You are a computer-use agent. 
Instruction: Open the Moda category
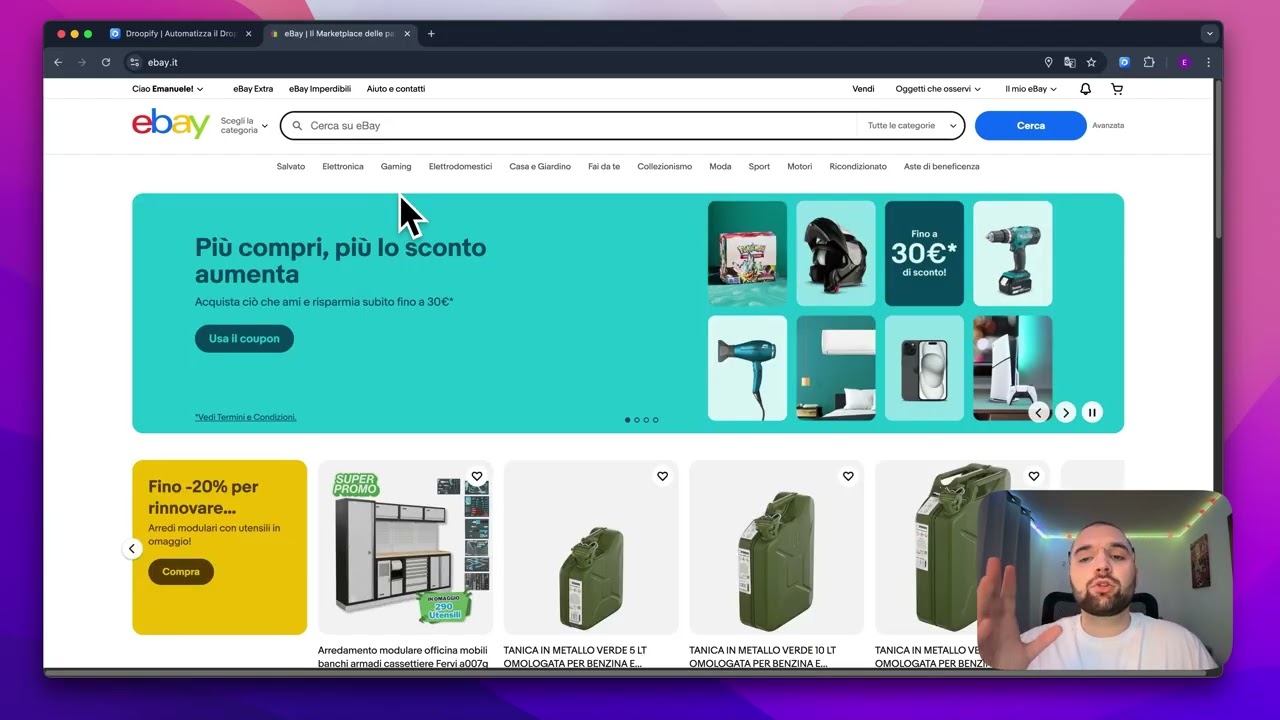pos(720,167)
